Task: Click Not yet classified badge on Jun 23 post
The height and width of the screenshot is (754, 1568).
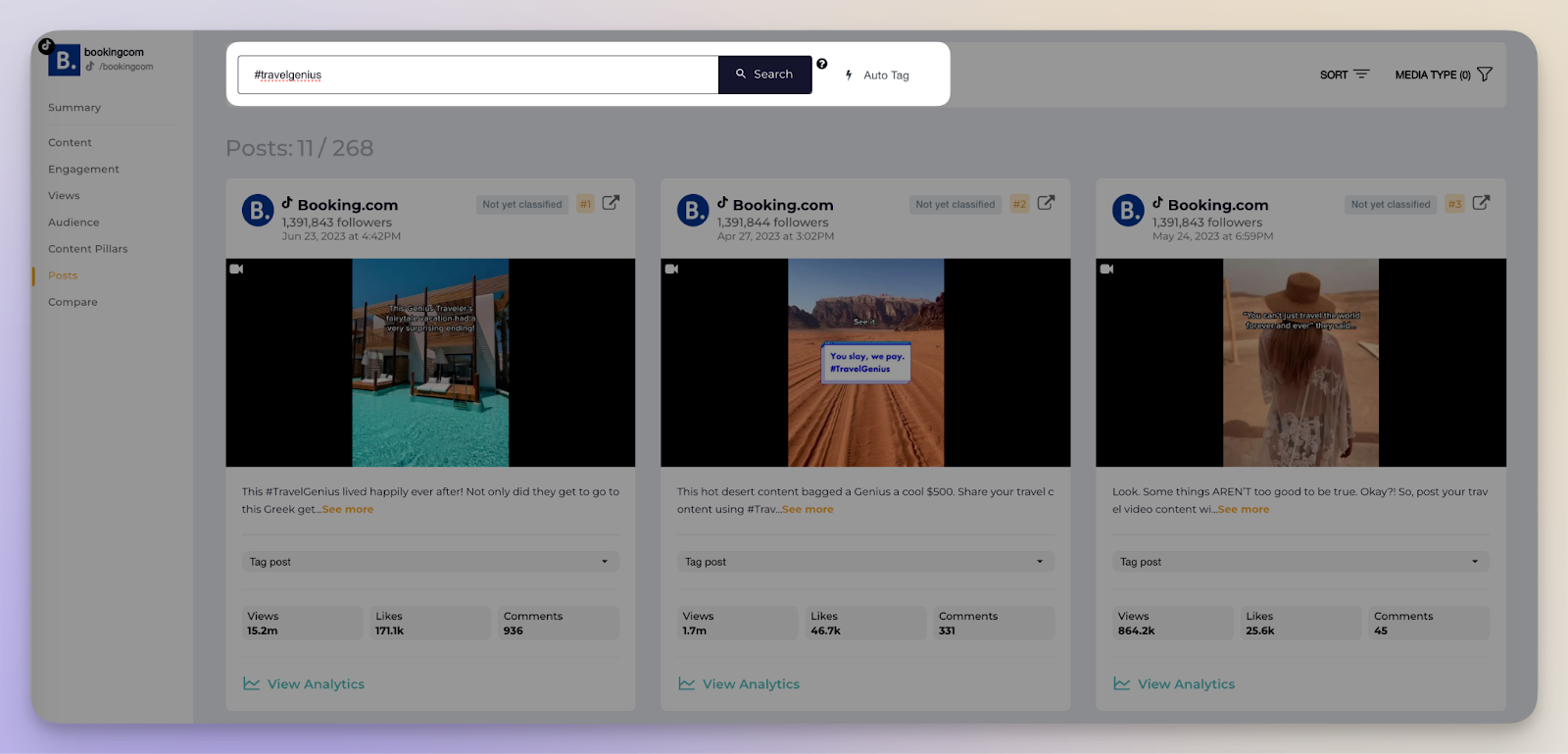Action: 522,205
